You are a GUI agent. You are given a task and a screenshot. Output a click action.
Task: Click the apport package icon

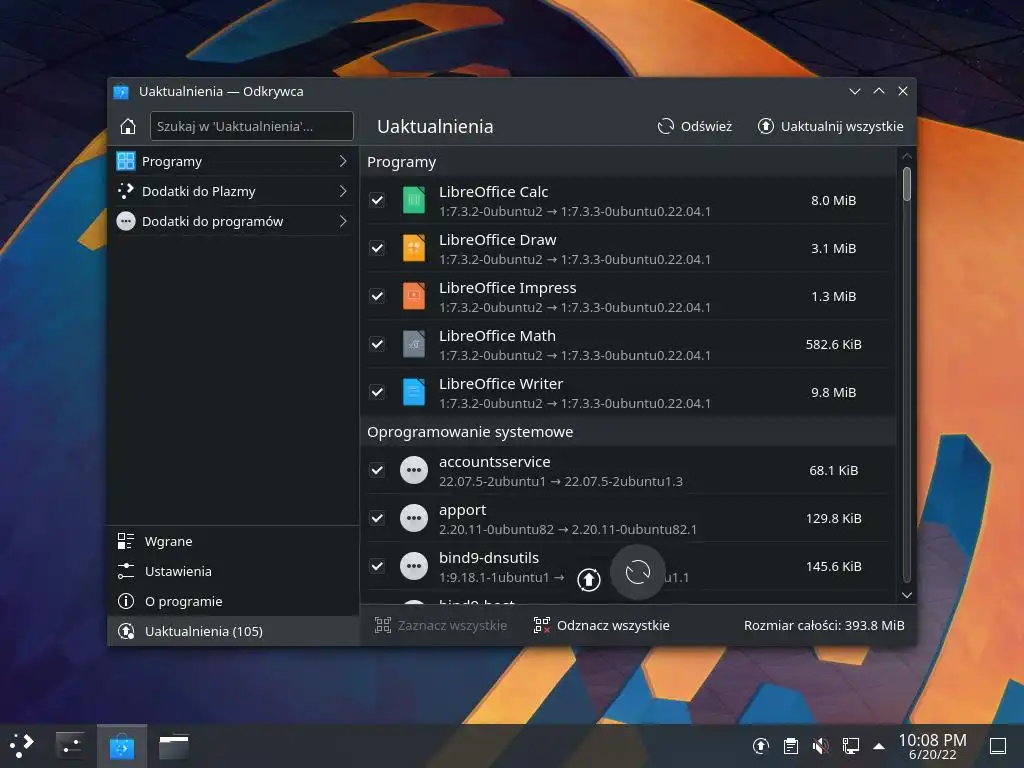point(413,519)
